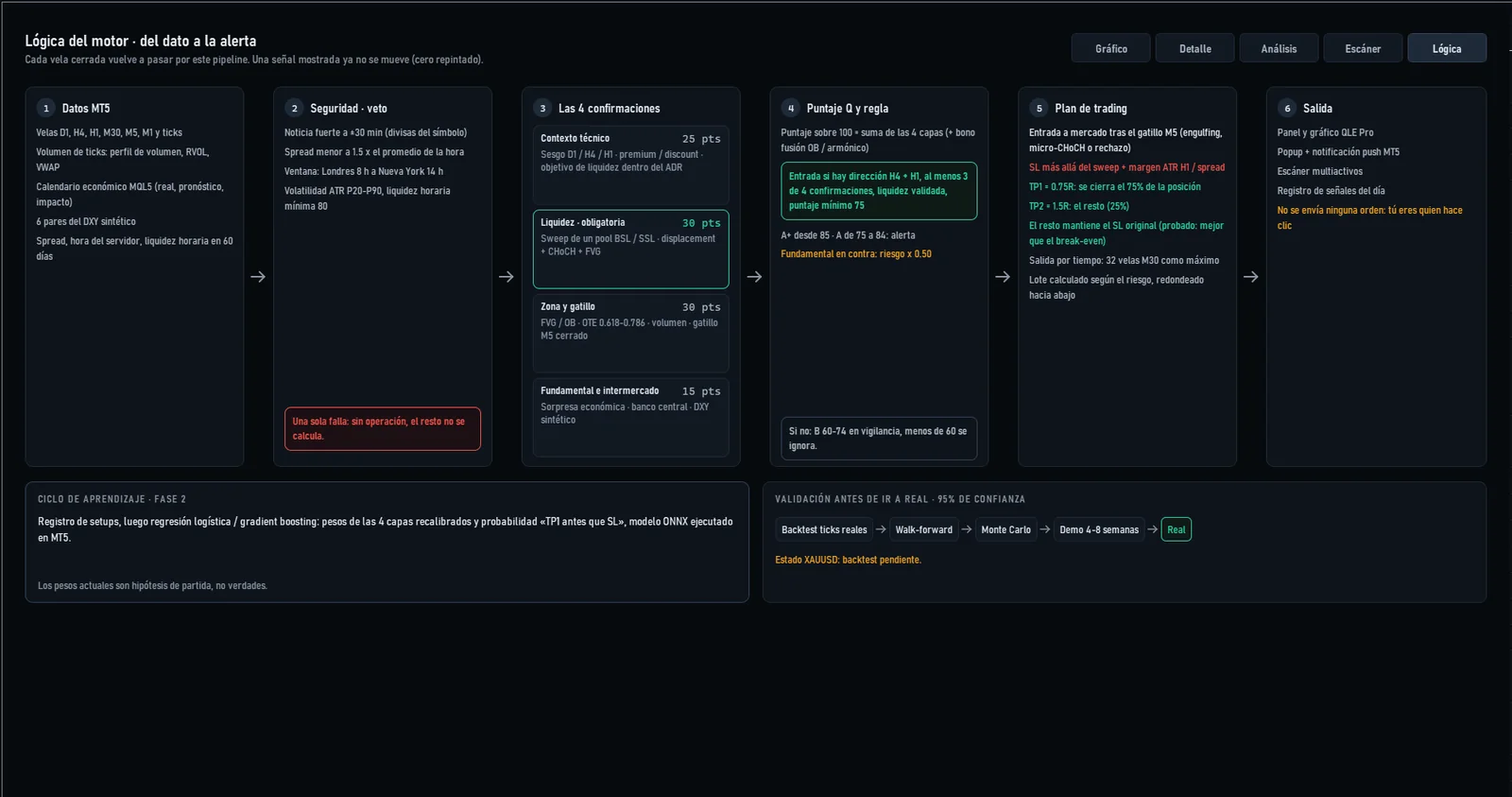Image resolution: width=1512 pixels, height=797 pixels.
Task: Select 'Velas D1, H4, H1, M30, M5, M1 y ticks'
Action: (110, 133)
